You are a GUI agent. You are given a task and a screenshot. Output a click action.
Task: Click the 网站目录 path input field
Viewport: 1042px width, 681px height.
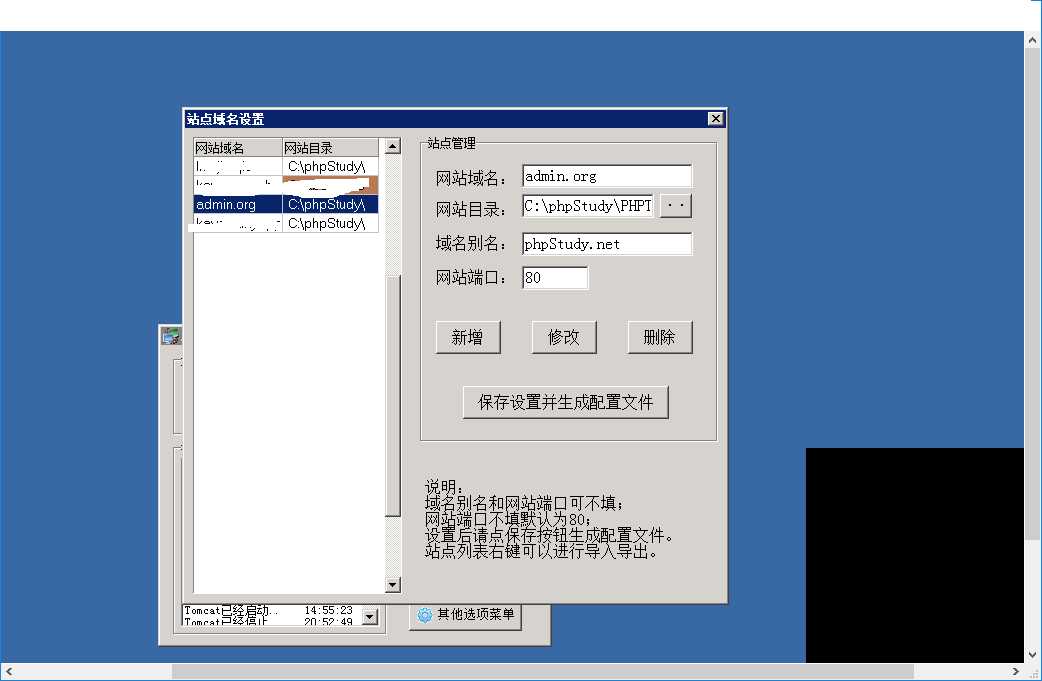click(x=588, y=205)
